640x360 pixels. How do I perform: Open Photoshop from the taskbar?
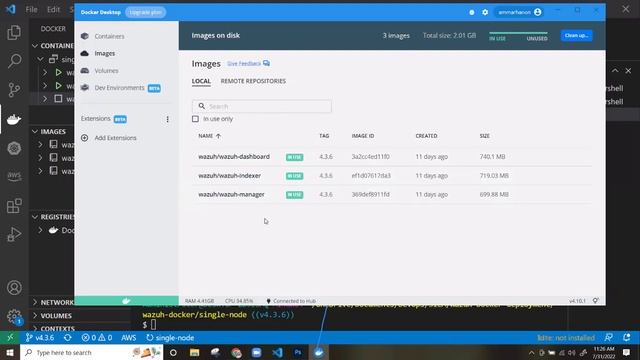coord(298,352)
